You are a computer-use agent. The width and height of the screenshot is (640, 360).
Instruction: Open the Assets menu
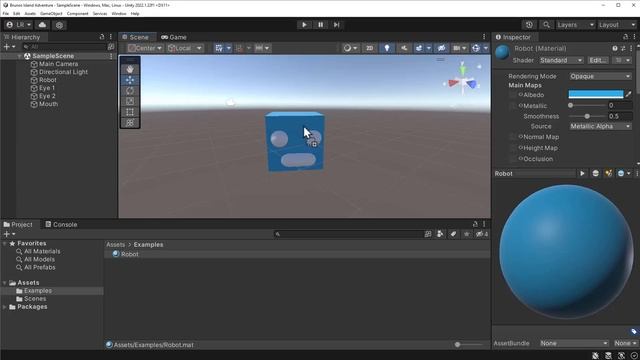(x=30, y=13)
